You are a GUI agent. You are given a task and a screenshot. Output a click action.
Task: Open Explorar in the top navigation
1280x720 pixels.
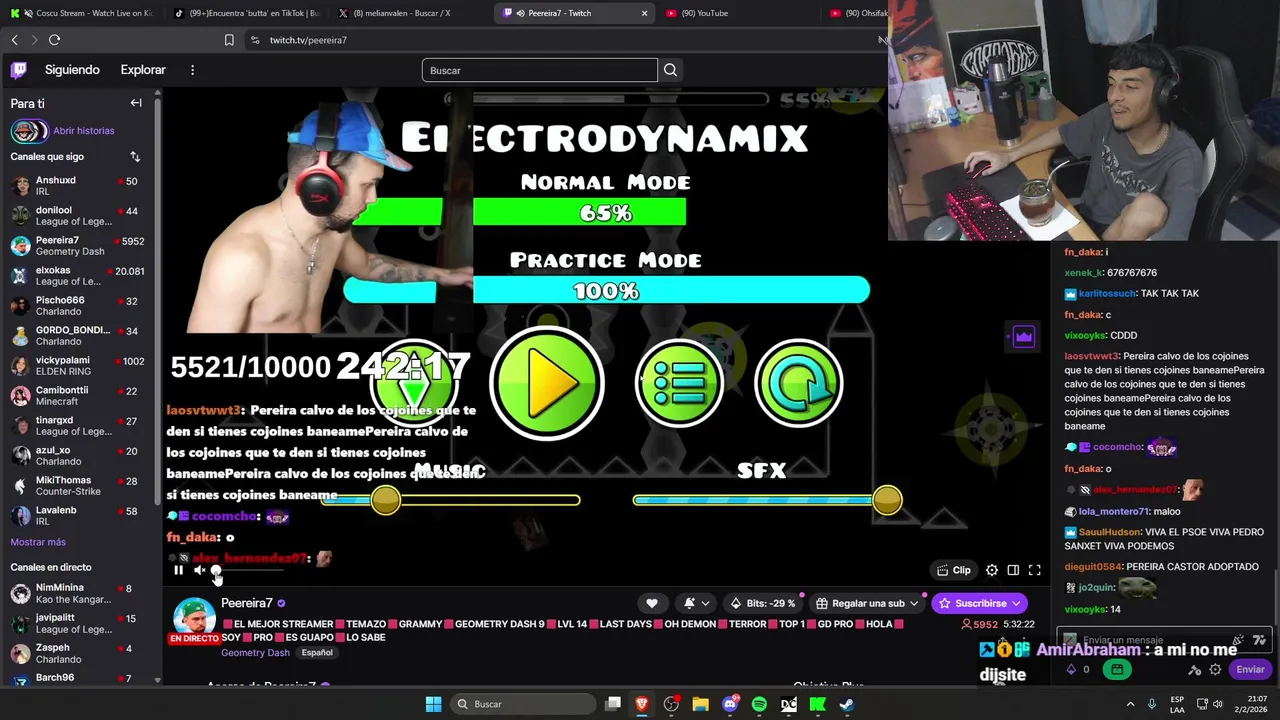[x=143, y=70]
